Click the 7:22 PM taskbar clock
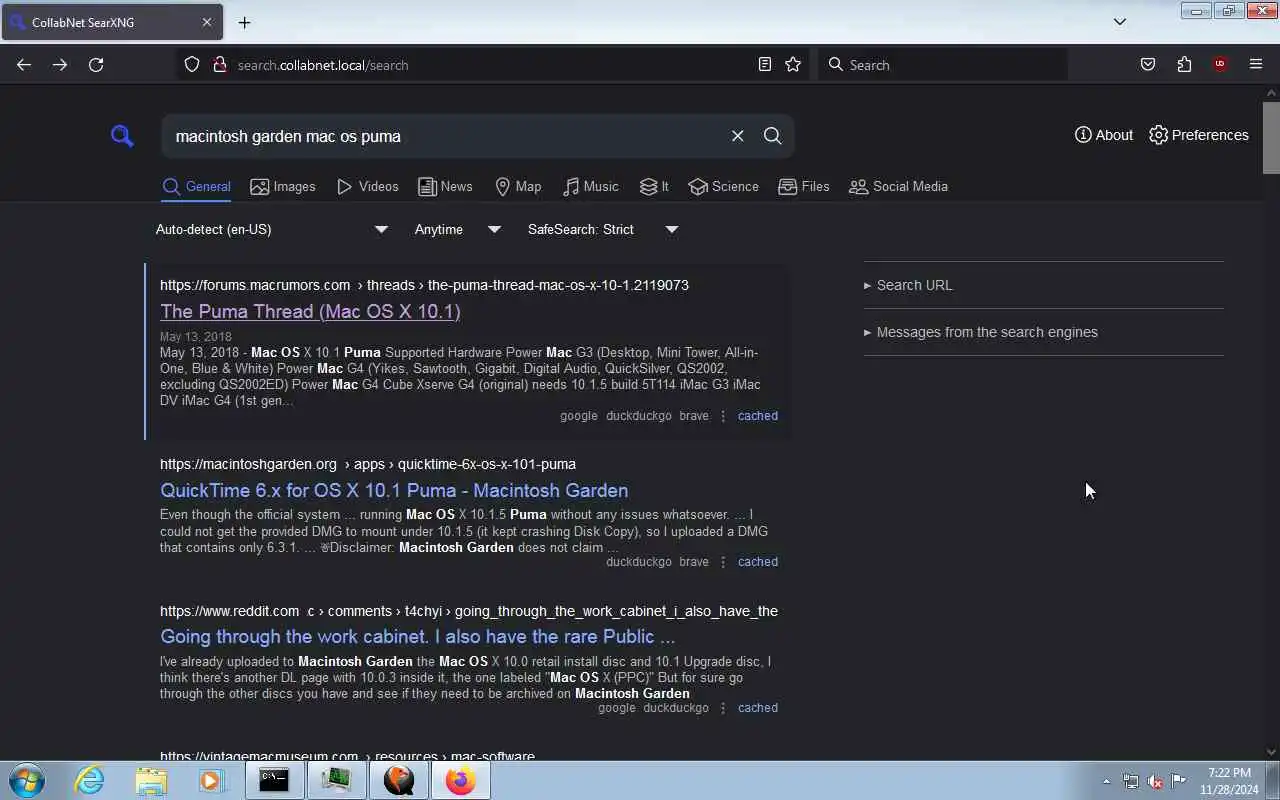 (x=1229, y=781)
